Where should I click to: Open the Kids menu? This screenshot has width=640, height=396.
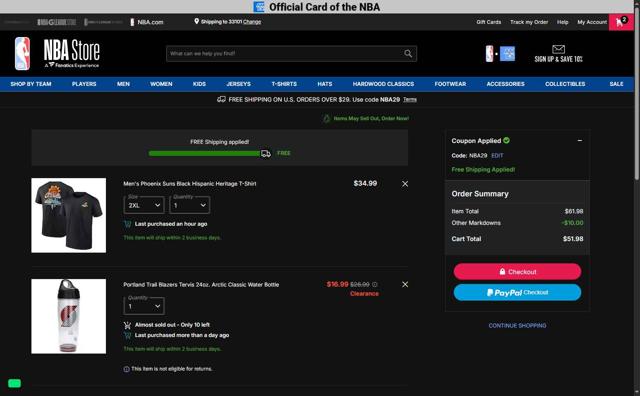(x=199, y=84)
